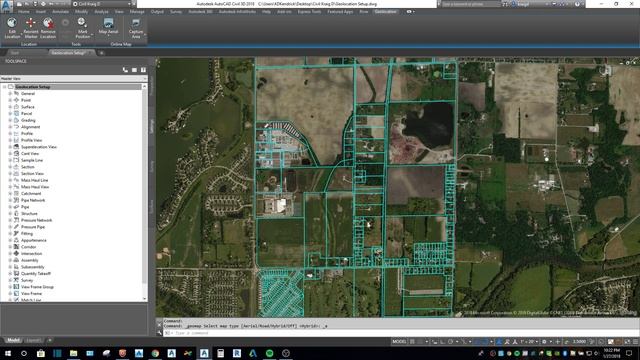Switch to the Model layout tab
640x360 pixels.
pos(13,340)
